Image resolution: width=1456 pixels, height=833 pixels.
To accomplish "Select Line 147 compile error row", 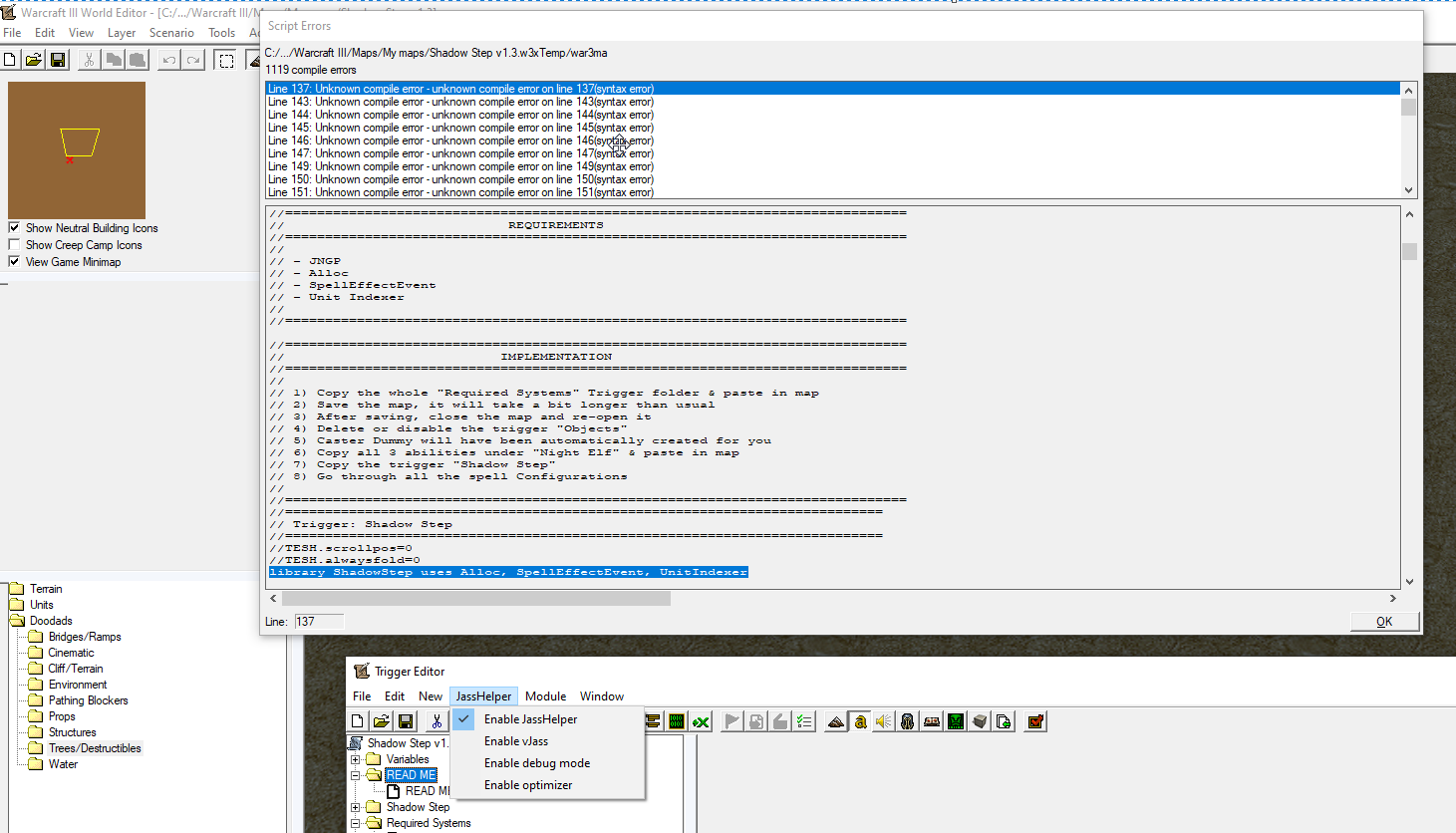I will point(832,153).
